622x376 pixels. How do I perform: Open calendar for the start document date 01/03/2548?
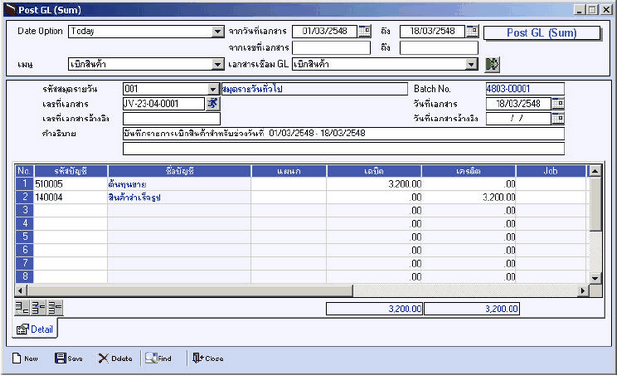[365, 31]
